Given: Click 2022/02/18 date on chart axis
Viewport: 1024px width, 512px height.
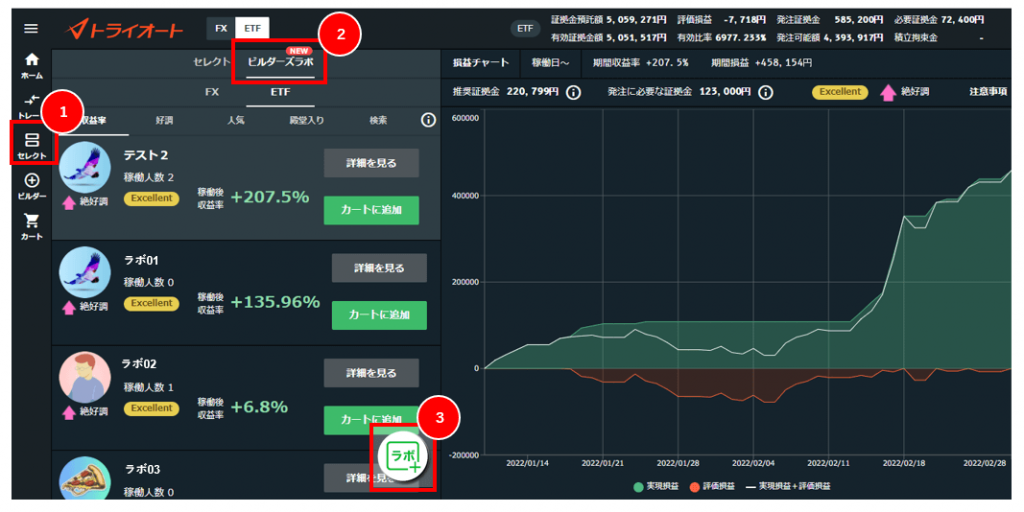Looking at the screenshot, I should (x=903, y=462).
